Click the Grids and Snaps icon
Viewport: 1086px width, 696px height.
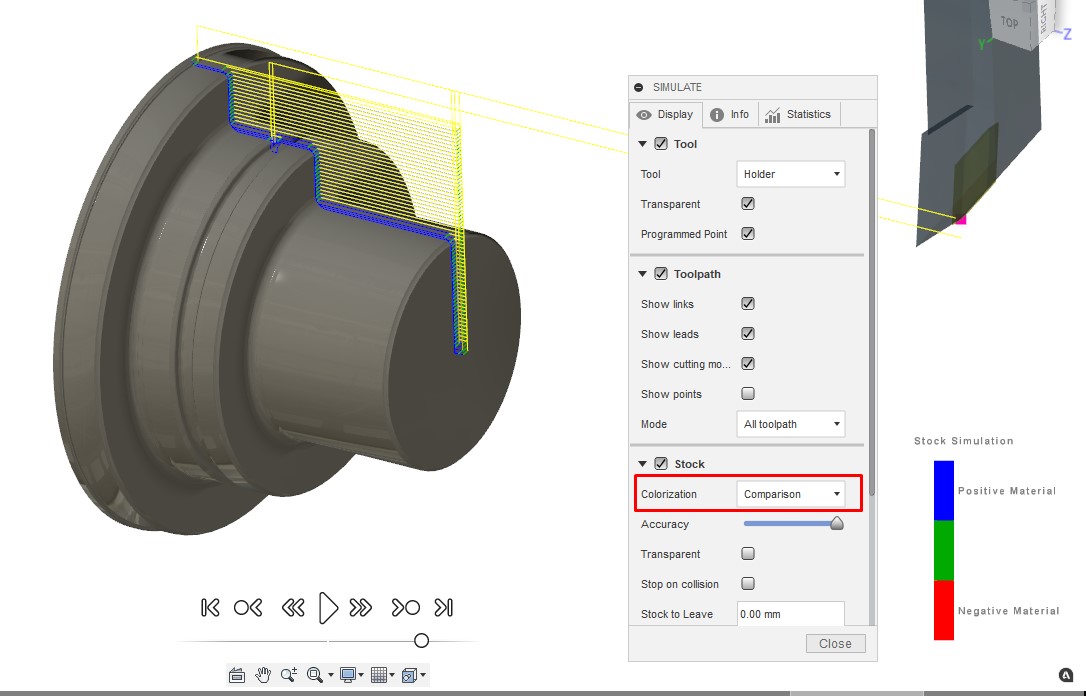coord(380,674)
